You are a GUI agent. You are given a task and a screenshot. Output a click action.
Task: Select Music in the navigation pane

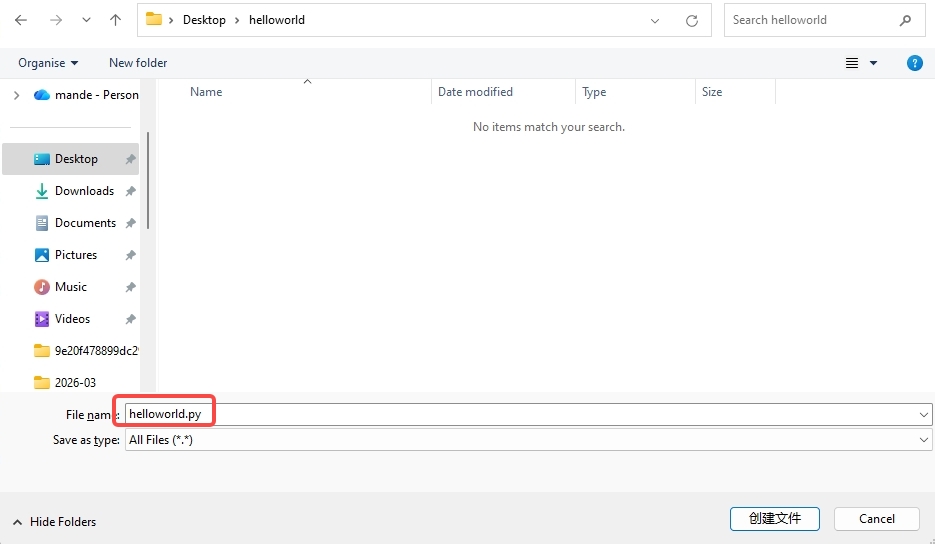(x=71, y=287)
